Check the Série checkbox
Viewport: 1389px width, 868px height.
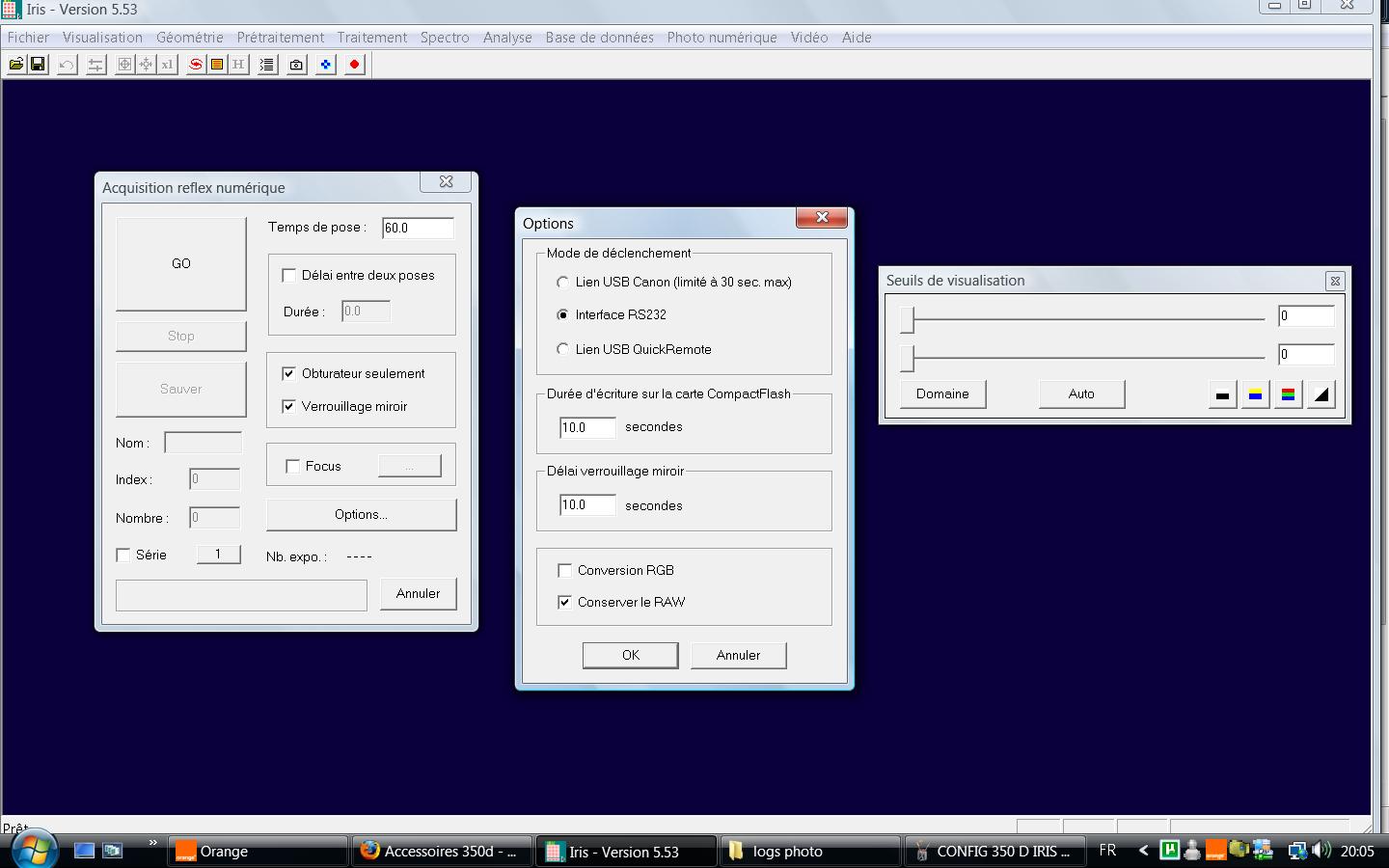(123, 555)
